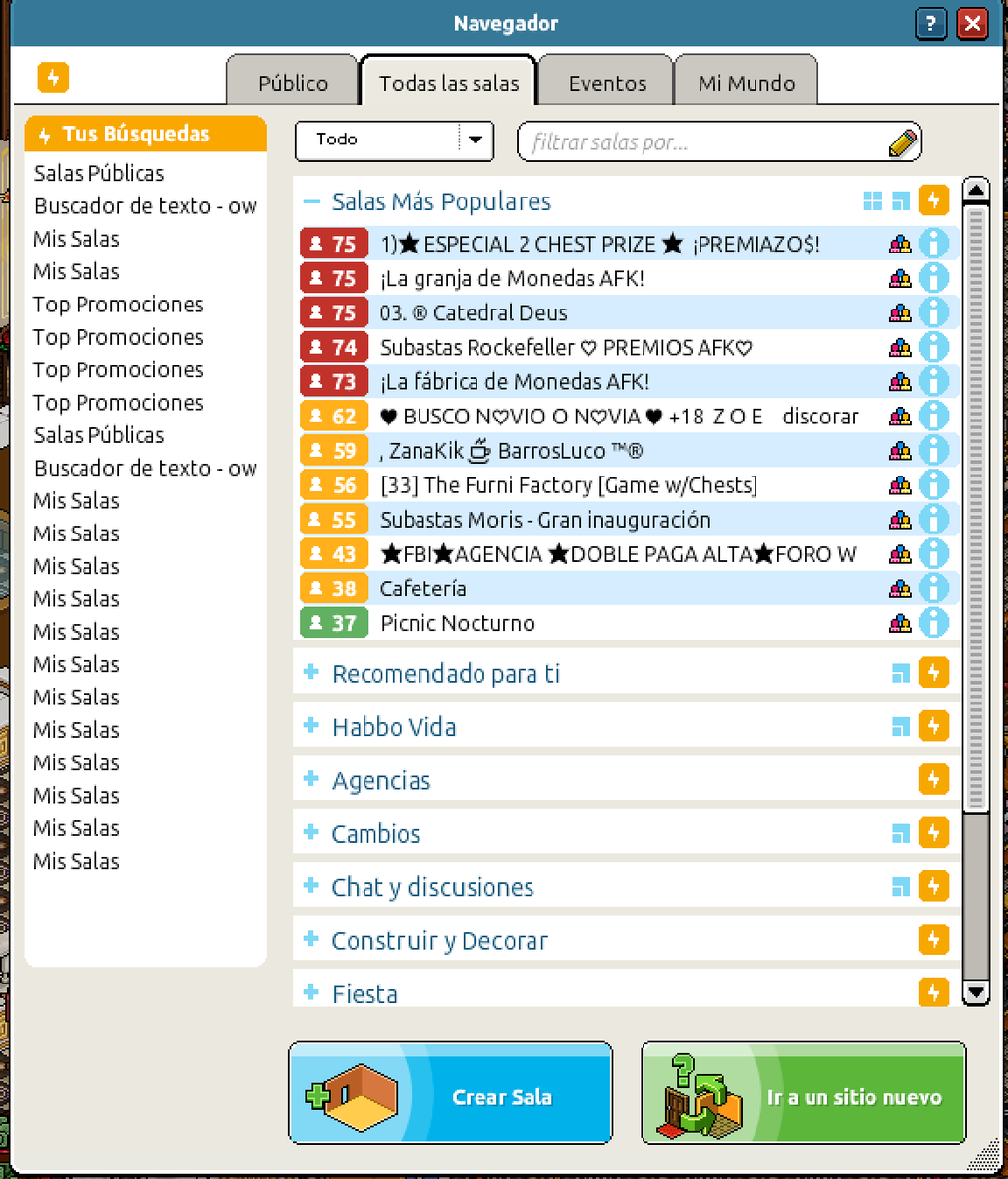Click the pencil icon in filter field
Screen dimensions: 1008x1179
902,142
